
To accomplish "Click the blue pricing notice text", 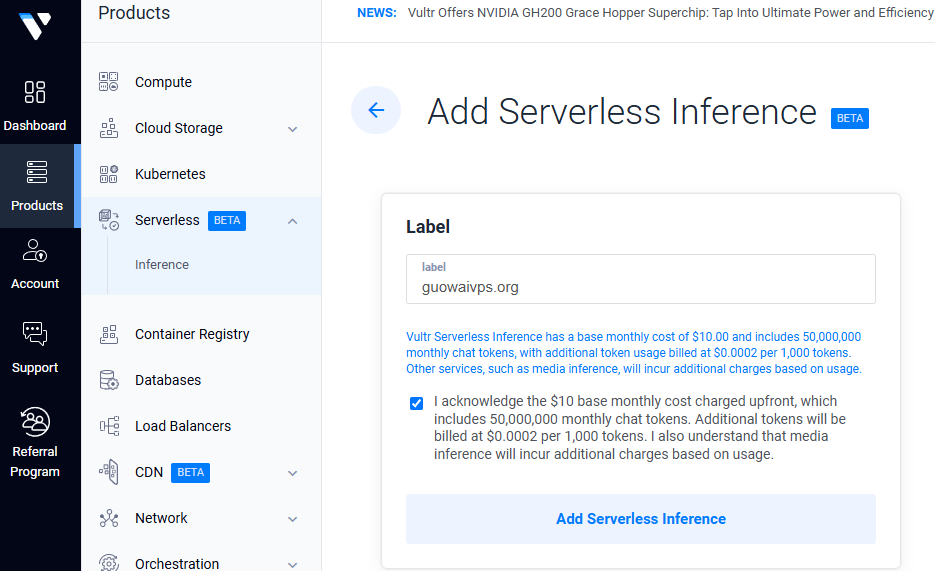I will click(x=634, y=353).
